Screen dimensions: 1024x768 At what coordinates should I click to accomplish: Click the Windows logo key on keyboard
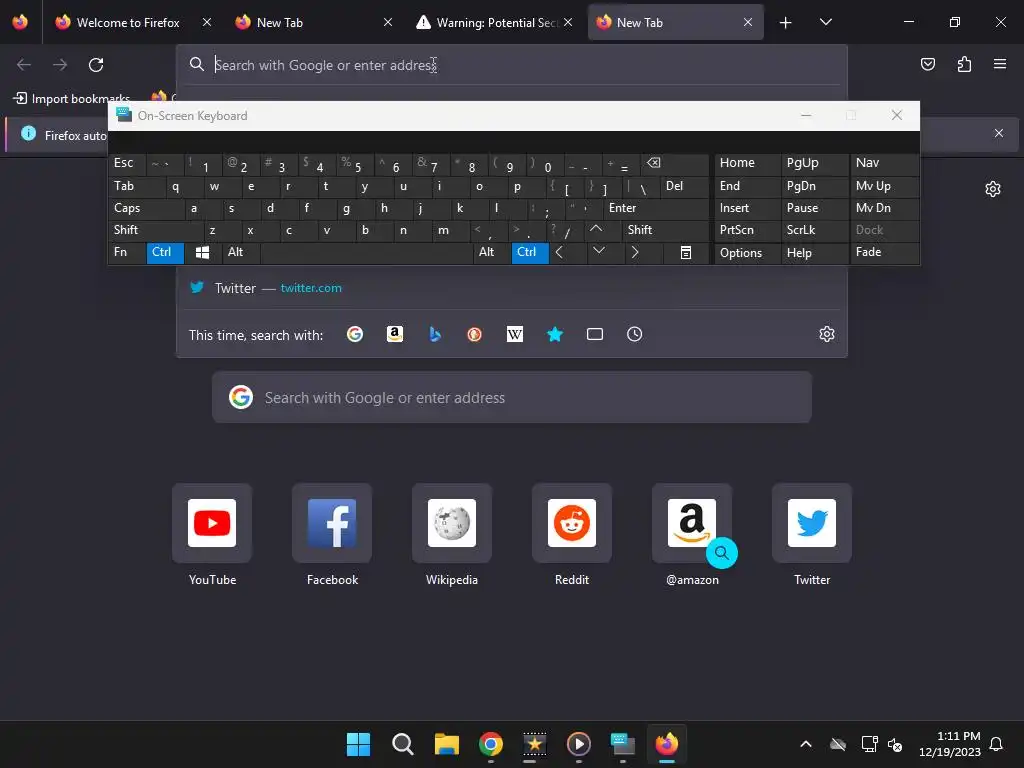click(x=202, y=253)
